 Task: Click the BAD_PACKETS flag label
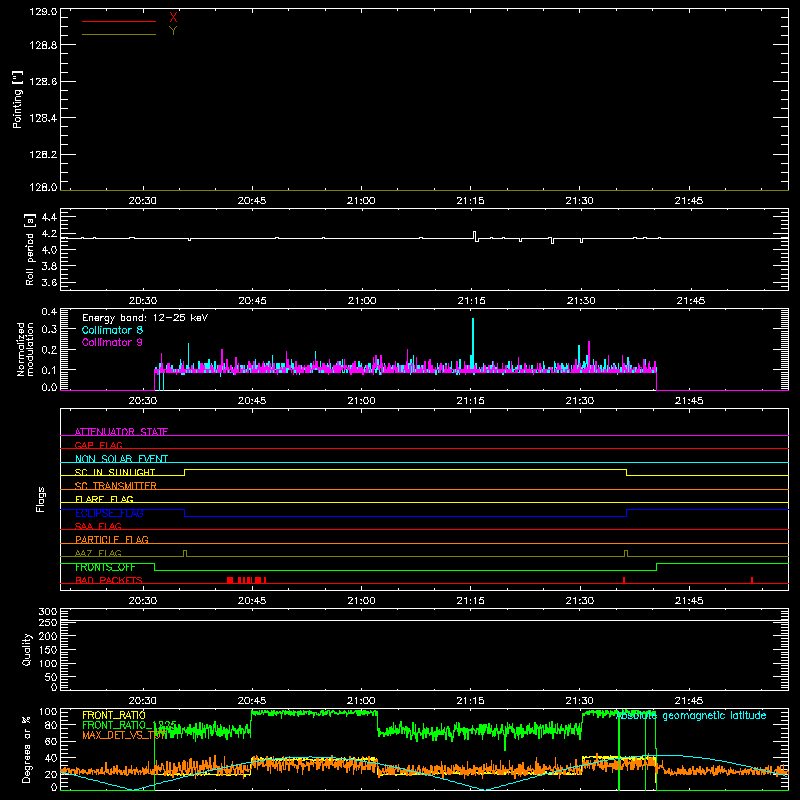(x=109, y=580)
